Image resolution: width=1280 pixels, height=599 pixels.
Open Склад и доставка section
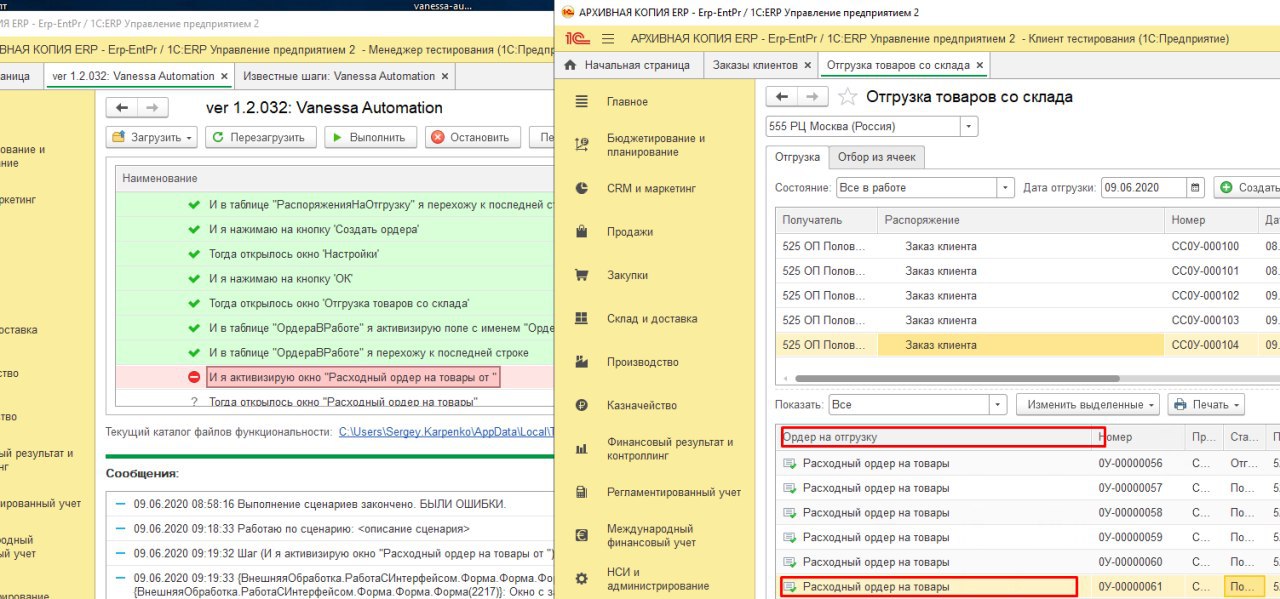click(650, 319)
